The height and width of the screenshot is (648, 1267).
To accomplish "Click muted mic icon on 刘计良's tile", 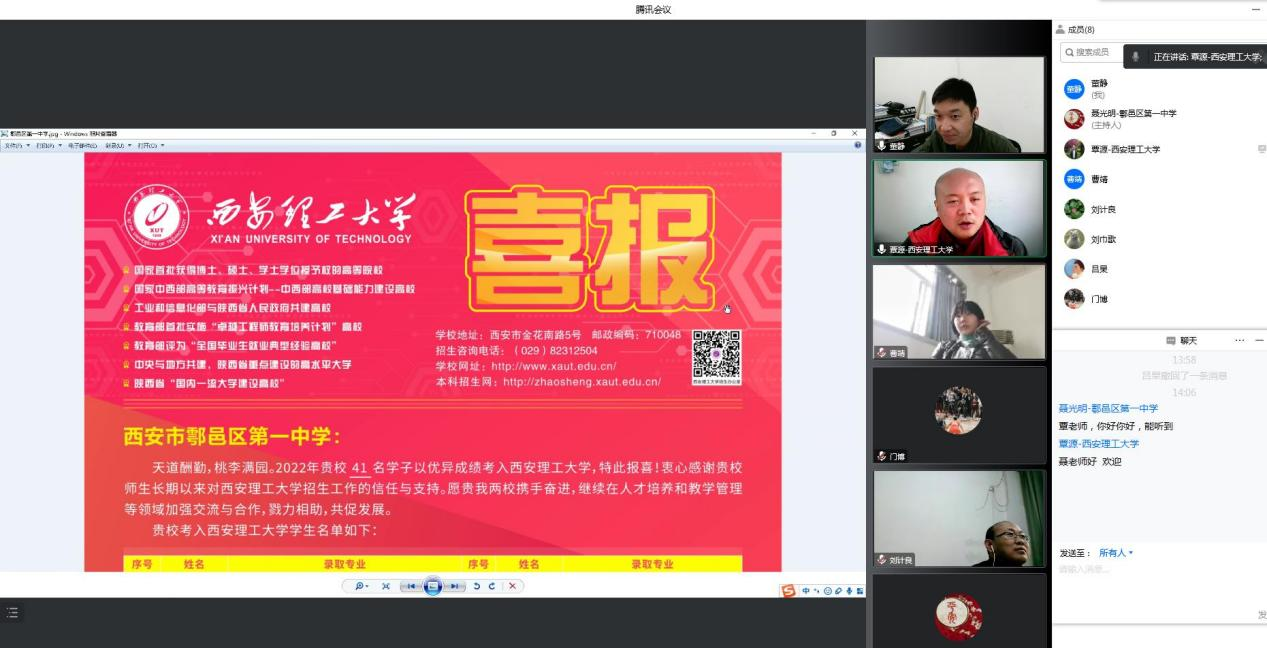I will tap(882, 560).
